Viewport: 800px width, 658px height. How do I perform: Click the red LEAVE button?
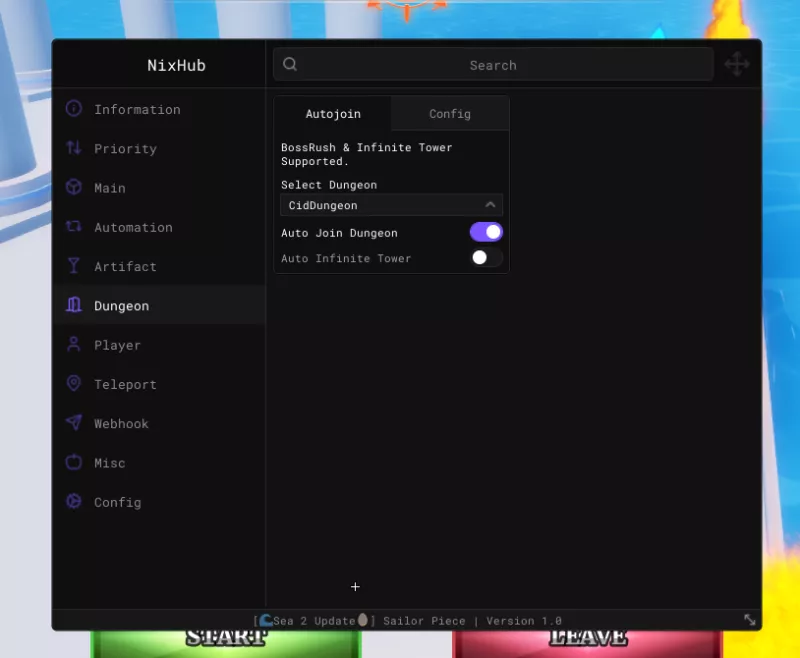tap(587, 644)
